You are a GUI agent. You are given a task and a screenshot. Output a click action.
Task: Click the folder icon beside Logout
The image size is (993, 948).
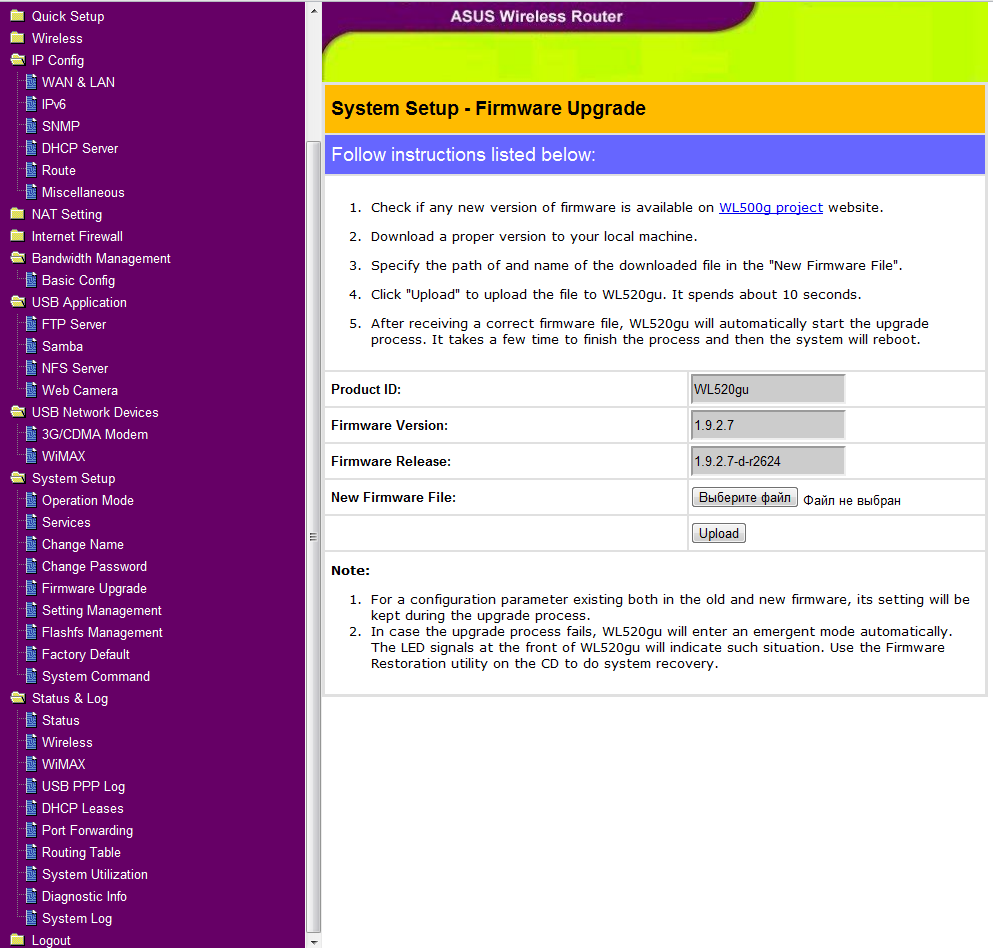click(x=17, y=940)
